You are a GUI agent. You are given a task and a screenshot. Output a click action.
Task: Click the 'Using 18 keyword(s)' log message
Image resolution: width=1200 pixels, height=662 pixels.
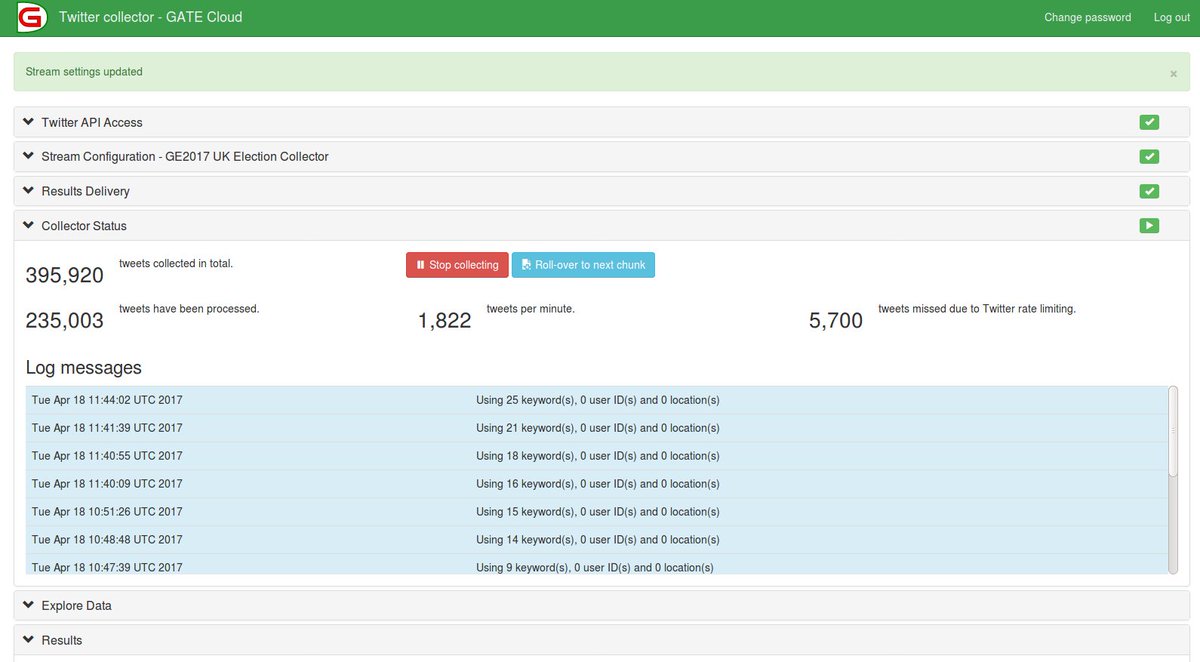pos(598,456)
